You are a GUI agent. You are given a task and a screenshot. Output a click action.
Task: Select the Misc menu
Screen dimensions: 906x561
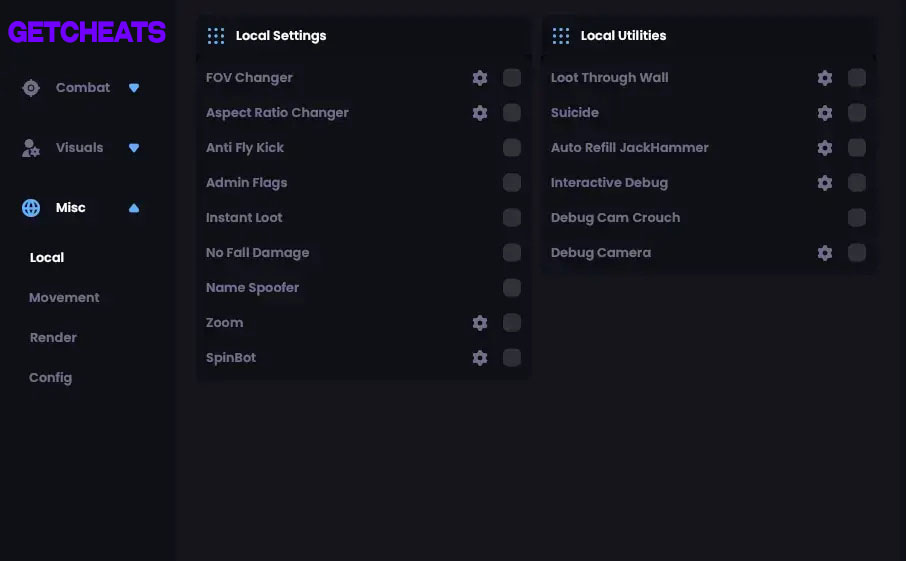[x=70, y=208]
